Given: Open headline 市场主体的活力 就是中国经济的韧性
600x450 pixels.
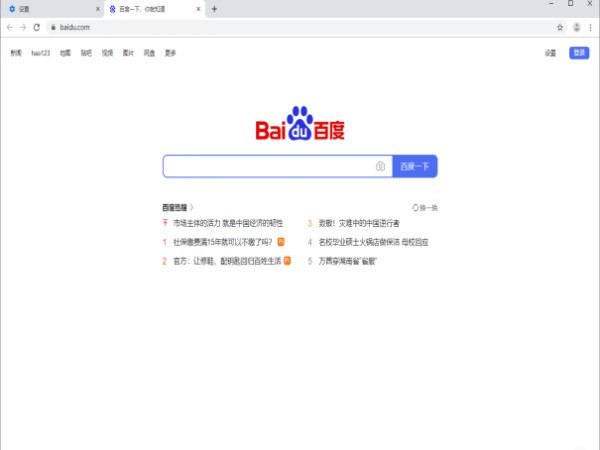Looking at the screenshot, I should click(x=228, y=223).
